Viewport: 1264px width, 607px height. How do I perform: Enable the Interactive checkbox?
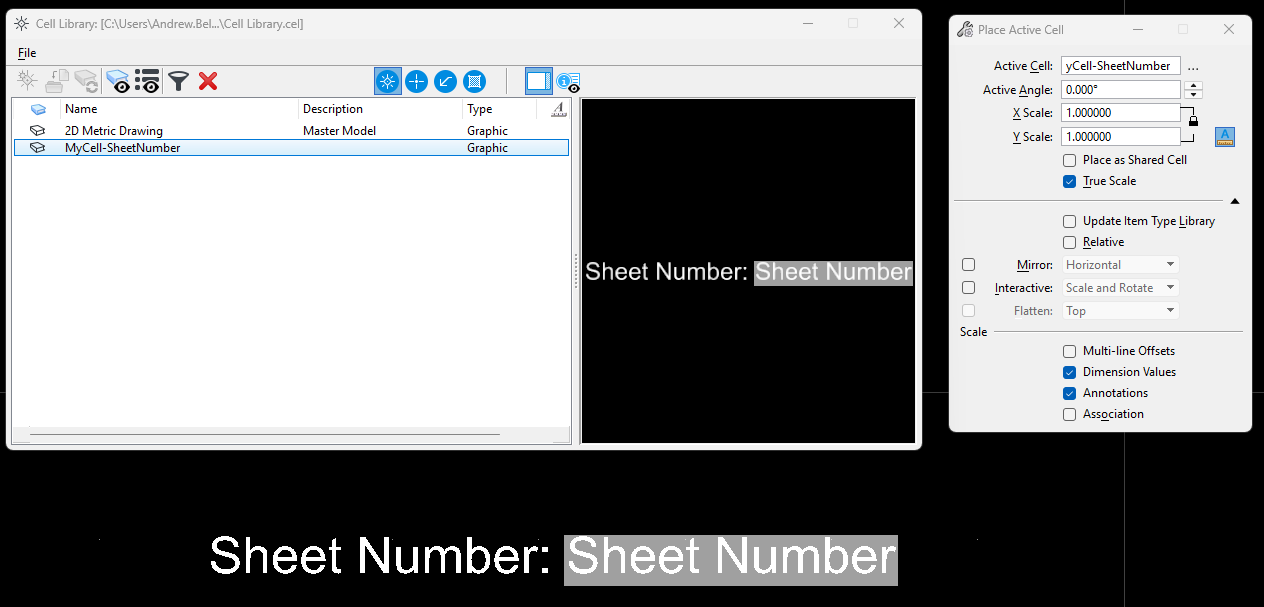pos(968,288)
